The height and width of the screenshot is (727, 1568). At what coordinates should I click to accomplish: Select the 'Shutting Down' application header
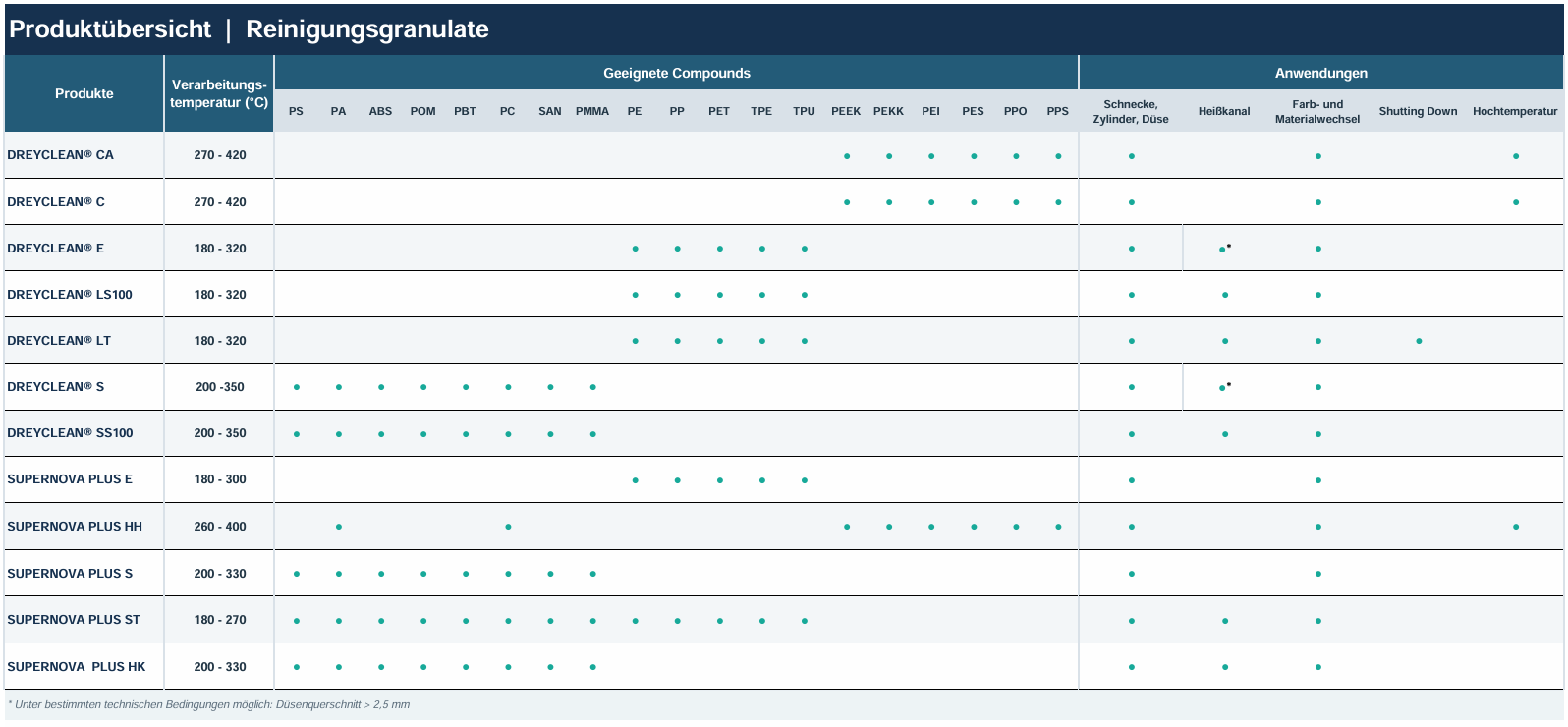tap(1418, 111)
